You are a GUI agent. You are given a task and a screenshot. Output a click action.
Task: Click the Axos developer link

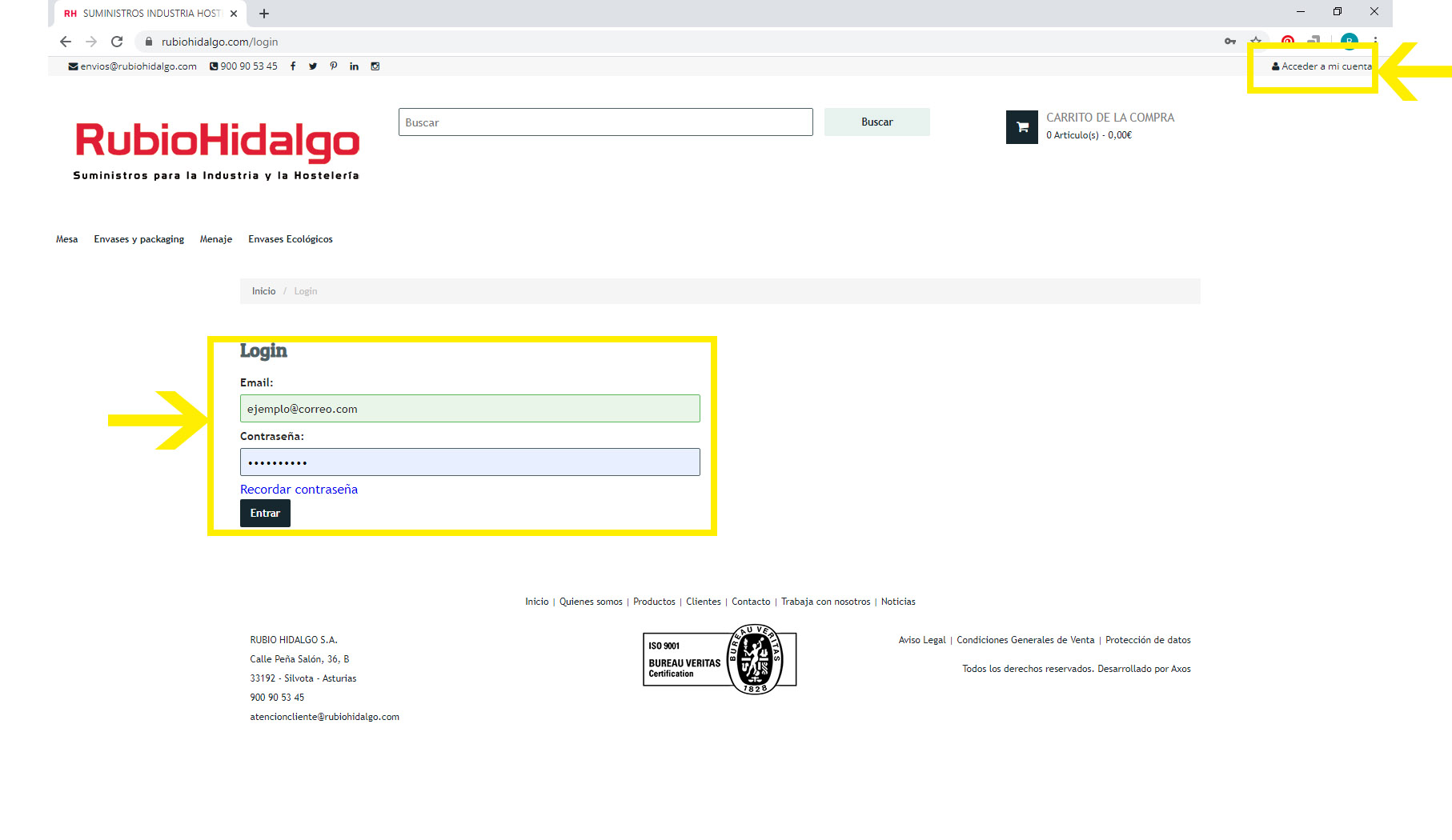(1181, 669)
